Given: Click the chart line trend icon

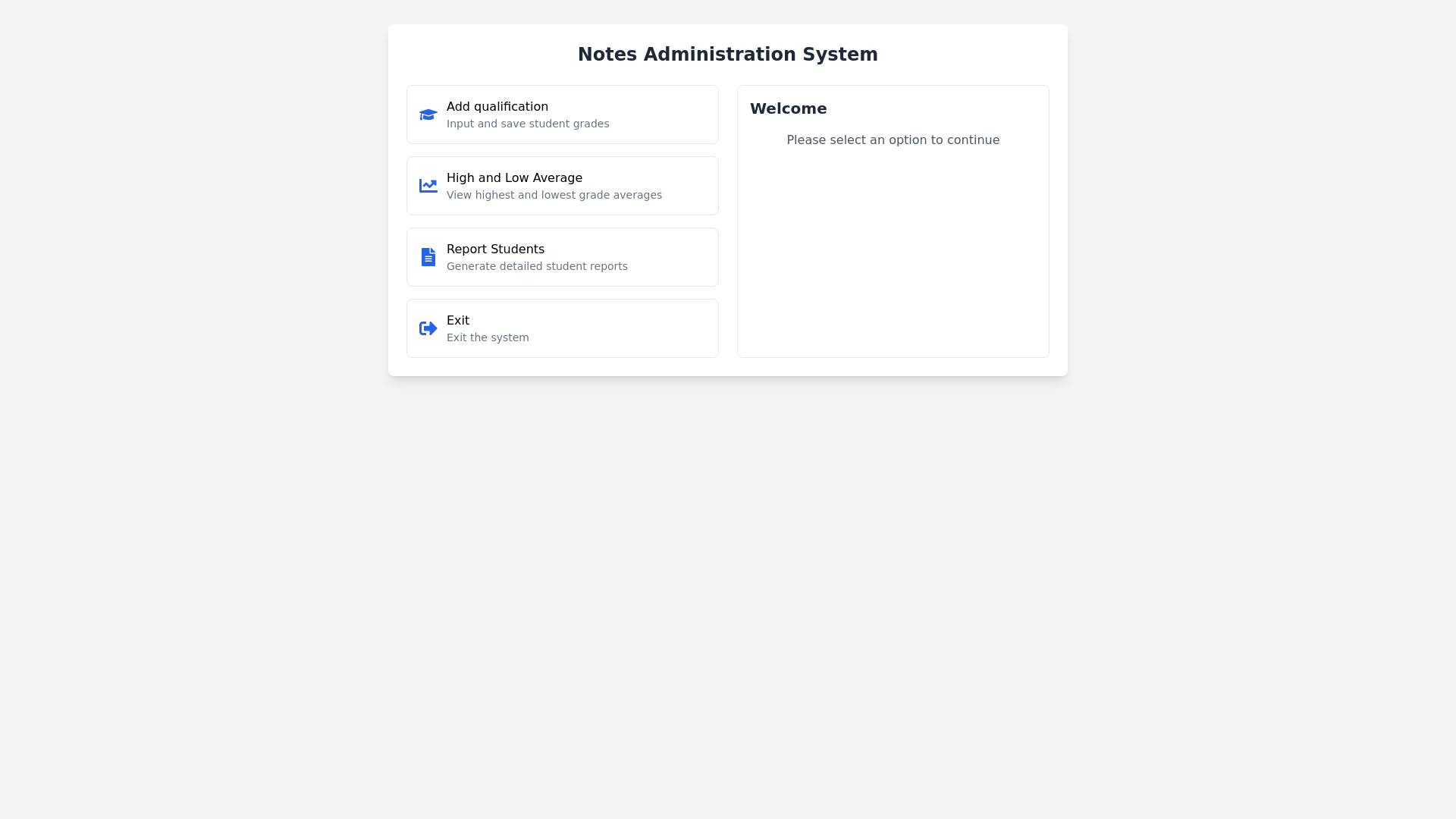Looking at the screenshot, I should 428,186.
